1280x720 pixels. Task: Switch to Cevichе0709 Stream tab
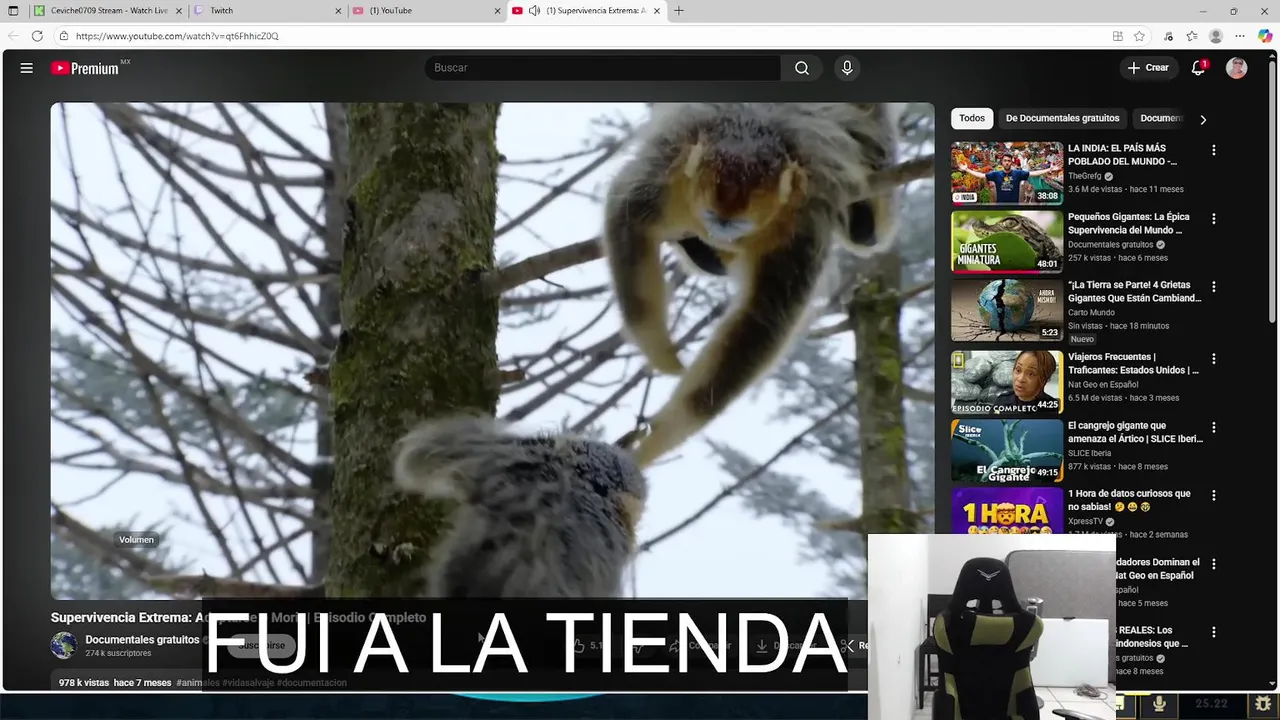pos(108,11)
